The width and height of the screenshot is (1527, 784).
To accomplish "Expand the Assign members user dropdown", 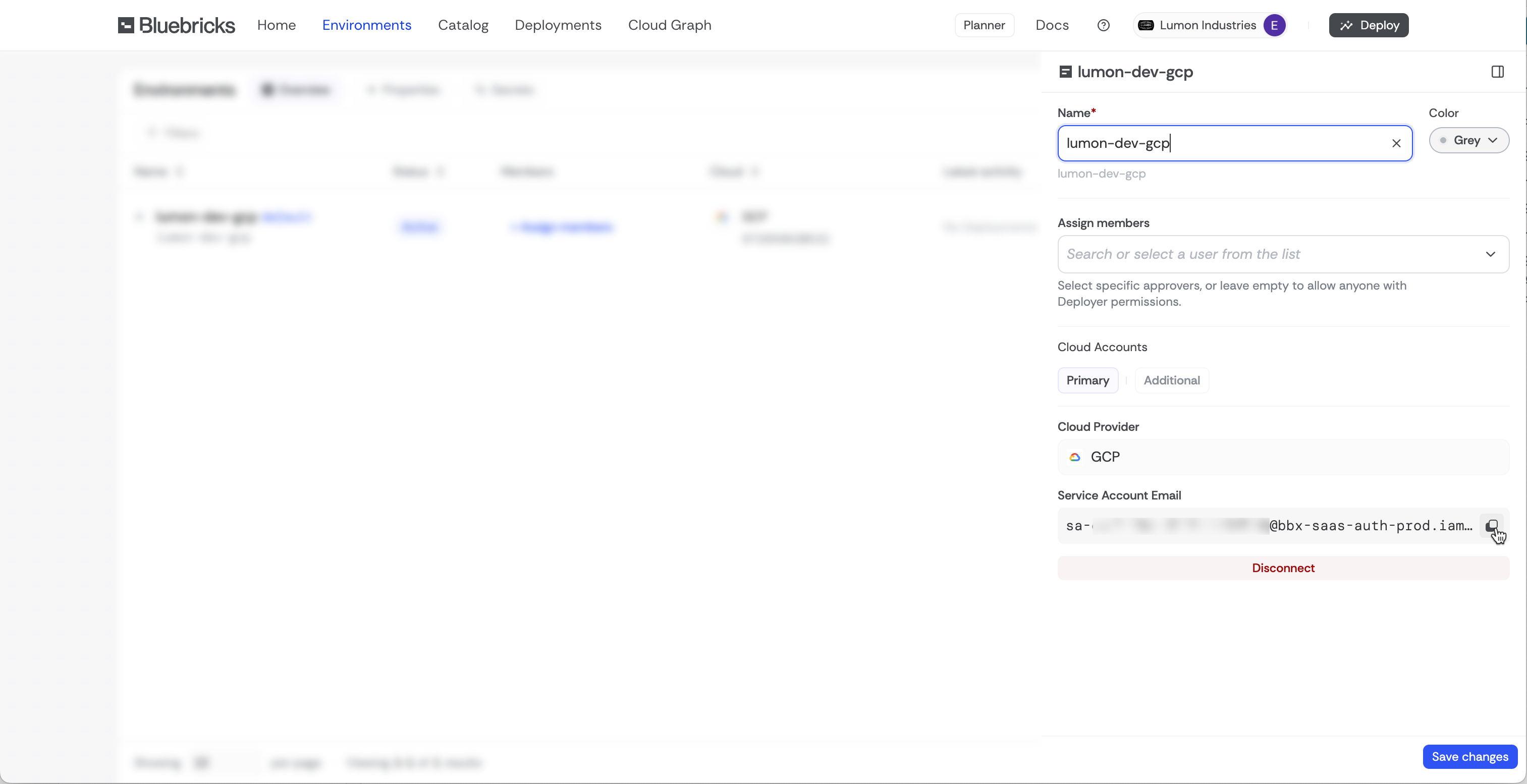I will pos(1490,254).
